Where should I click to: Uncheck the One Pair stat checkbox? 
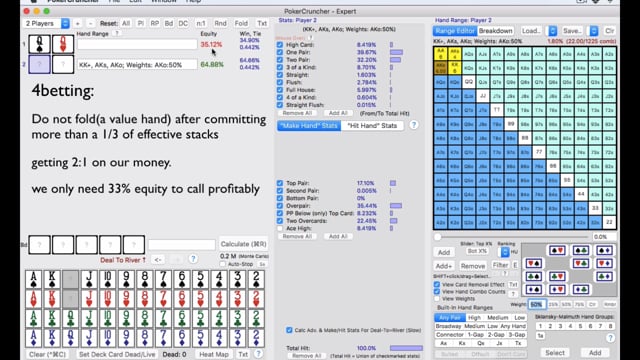[280, 52]
